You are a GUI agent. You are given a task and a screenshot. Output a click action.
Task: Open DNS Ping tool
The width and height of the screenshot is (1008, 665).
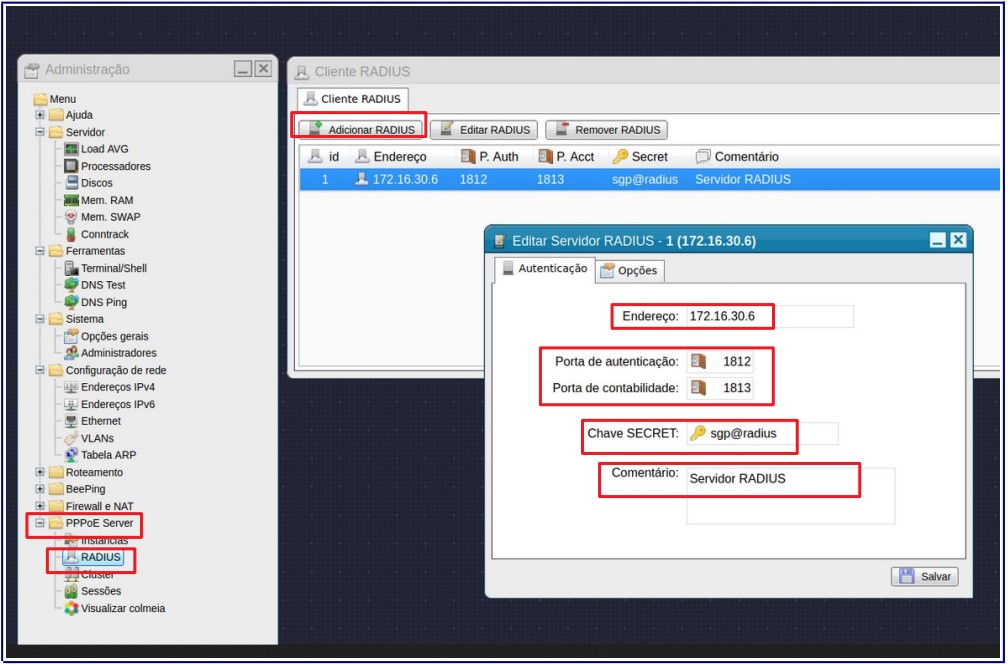coord(103,302)
